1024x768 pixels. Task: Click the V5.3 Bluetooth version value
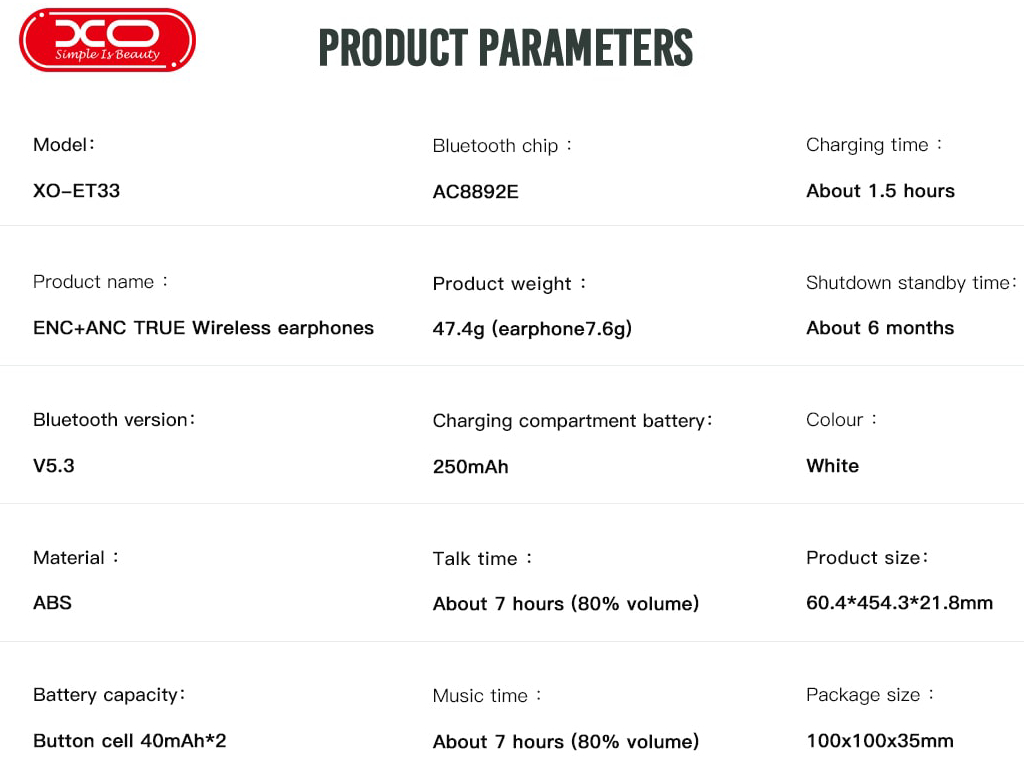[x=54, y=466]
